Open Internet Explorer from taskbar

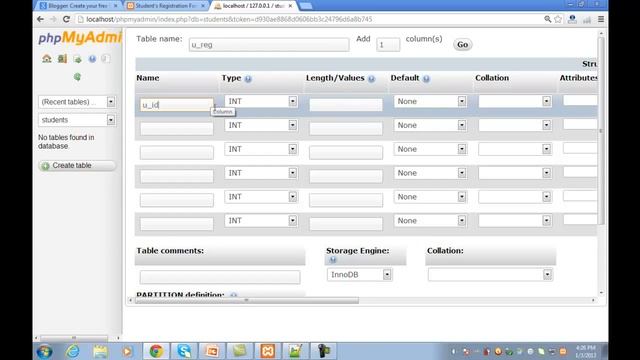(x=73, y=351)
